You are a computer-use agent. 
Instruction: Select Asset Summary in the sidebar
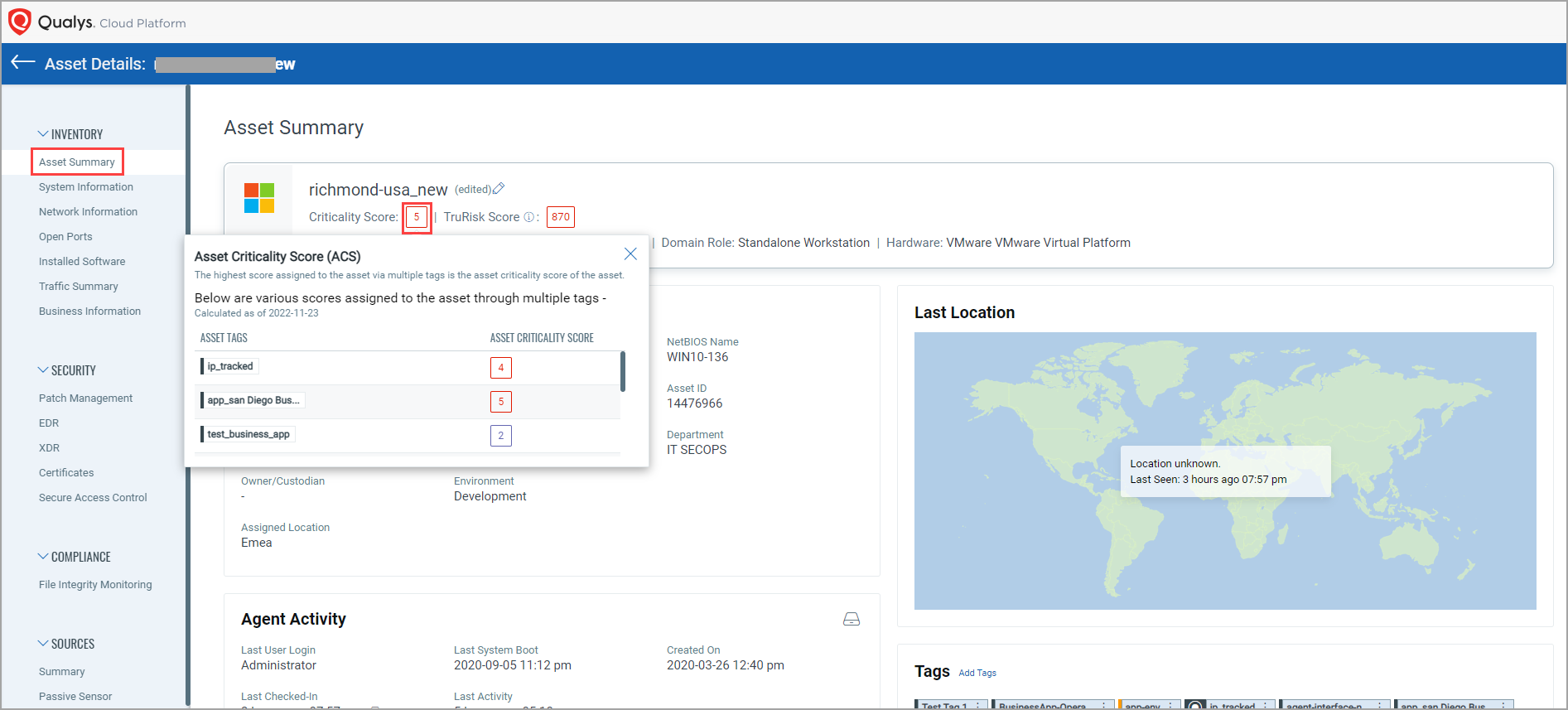pyautogui.click(x=77, y=162)
